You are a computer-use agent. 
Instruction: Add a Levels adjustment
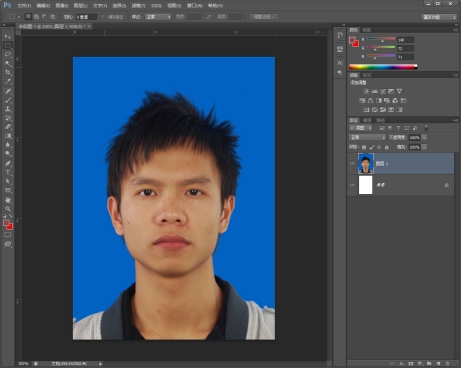(375, 91)
